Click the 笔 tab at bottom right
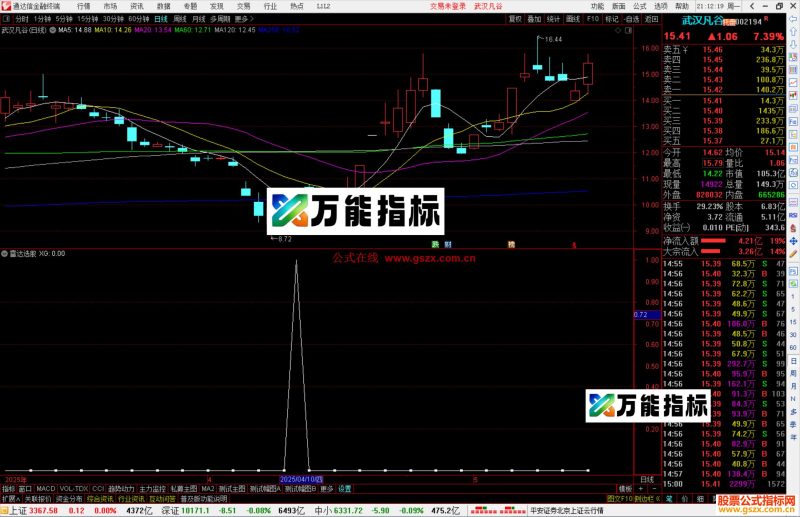 (669, 498)
